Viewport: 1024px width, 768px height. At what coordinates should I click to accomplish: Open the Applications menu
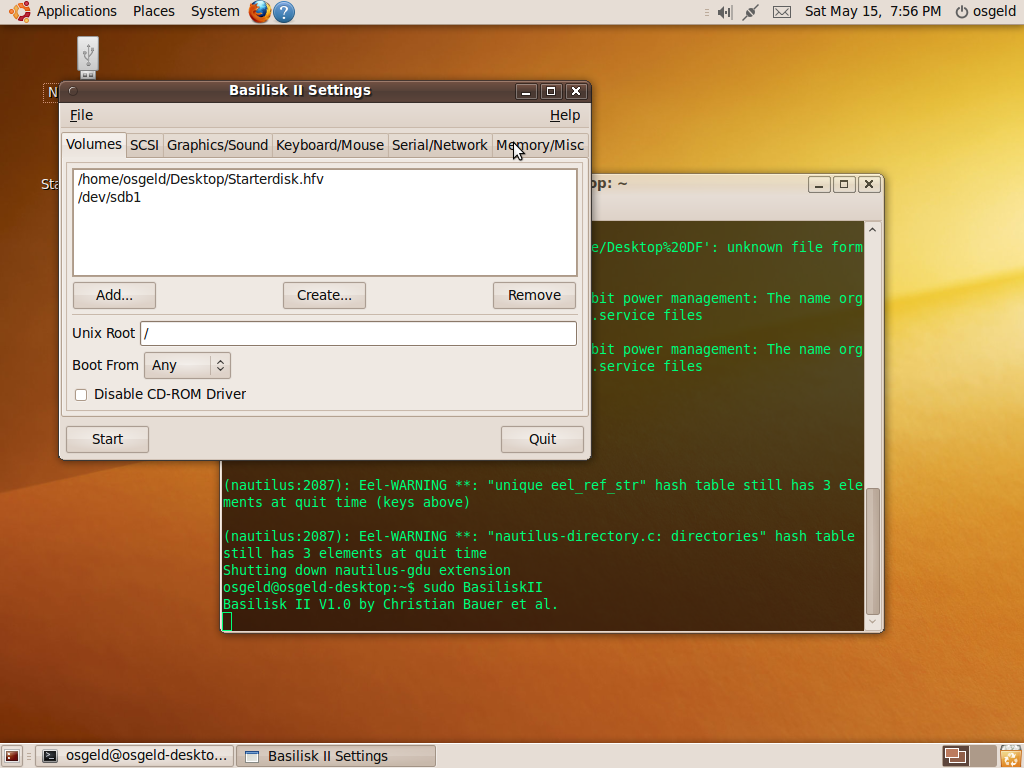pos(76,11)
